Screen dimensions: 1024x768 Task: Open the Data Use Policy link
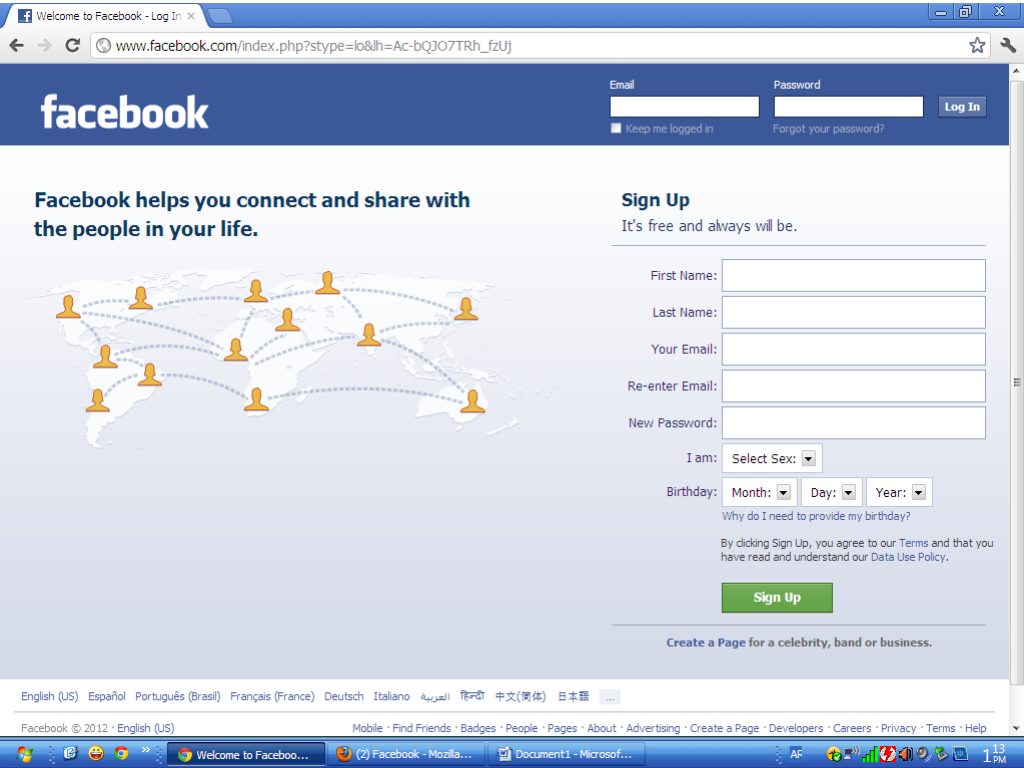[x=908, y=557]
